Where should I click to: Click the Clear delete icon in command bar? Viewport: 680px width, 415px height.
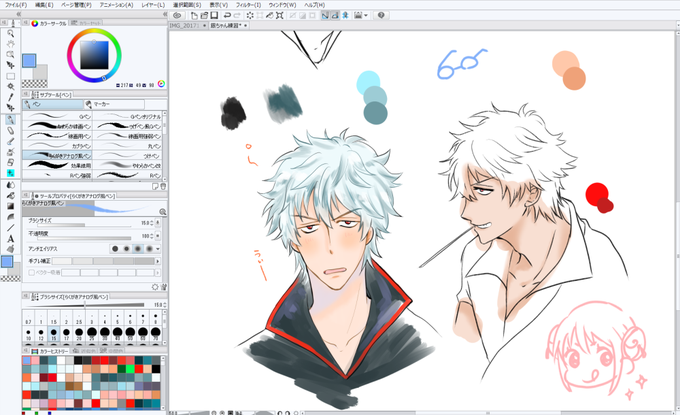[250, 15]
